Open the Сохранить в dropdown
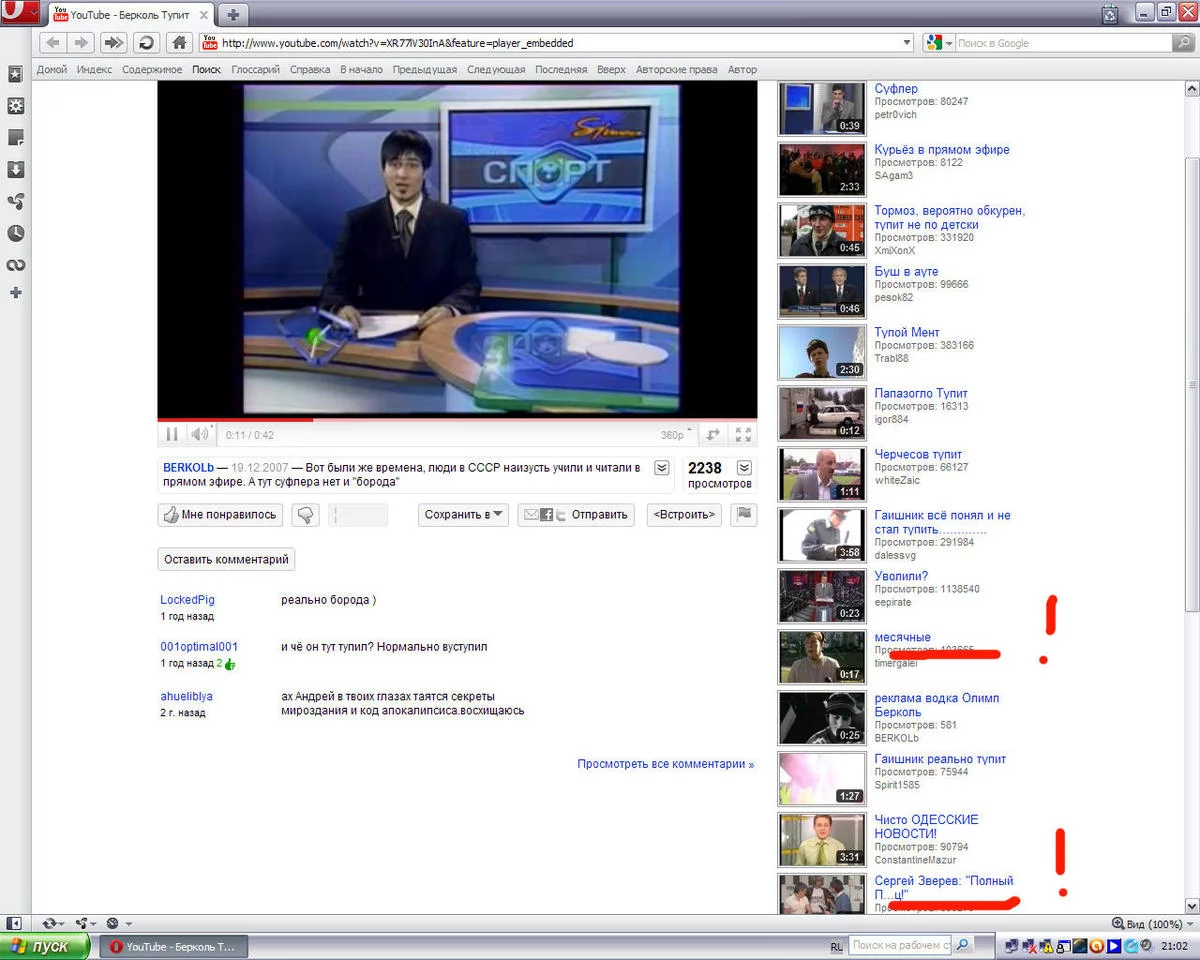This screenshot has height=960, width=1200. (464, 515)
